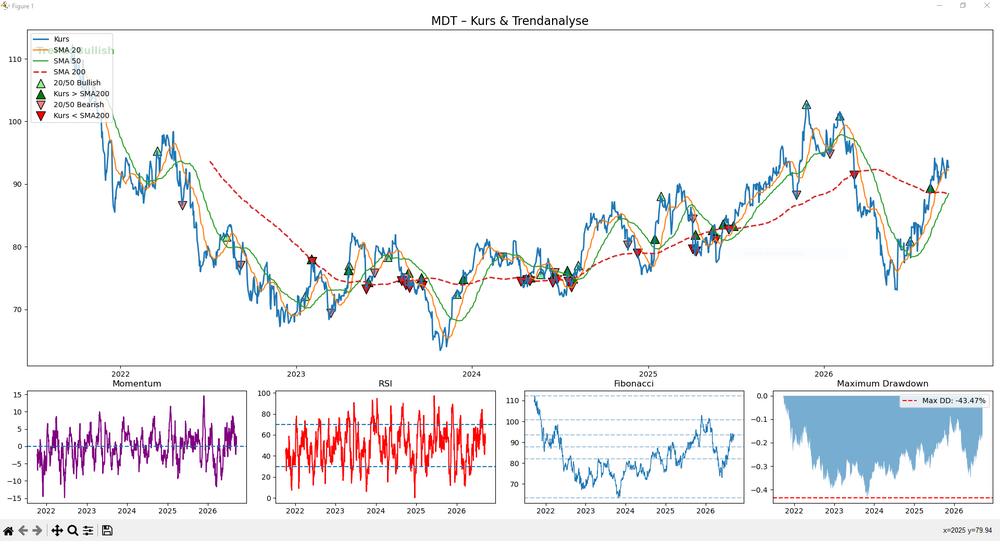Click the highest bullish triangle marker near late 2025

[807, 105]
